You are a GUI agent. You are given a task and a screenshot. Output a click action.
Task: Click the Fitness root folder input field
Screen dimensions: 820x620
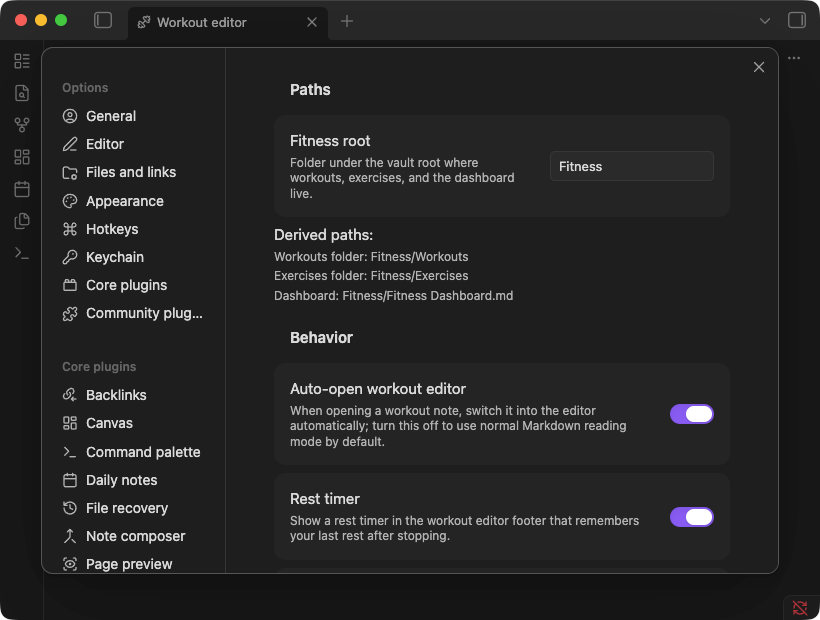pyautogui.click(x=632, y=166)
